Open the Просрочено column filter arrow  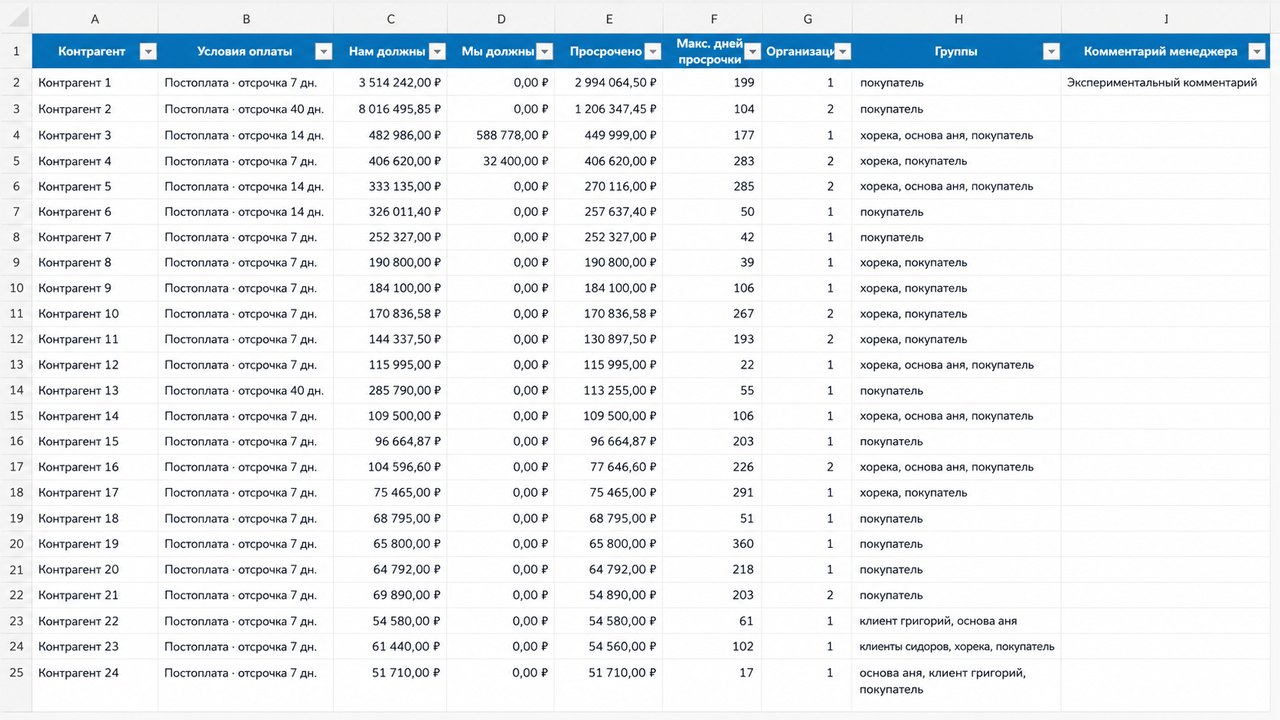pos(652,52)
